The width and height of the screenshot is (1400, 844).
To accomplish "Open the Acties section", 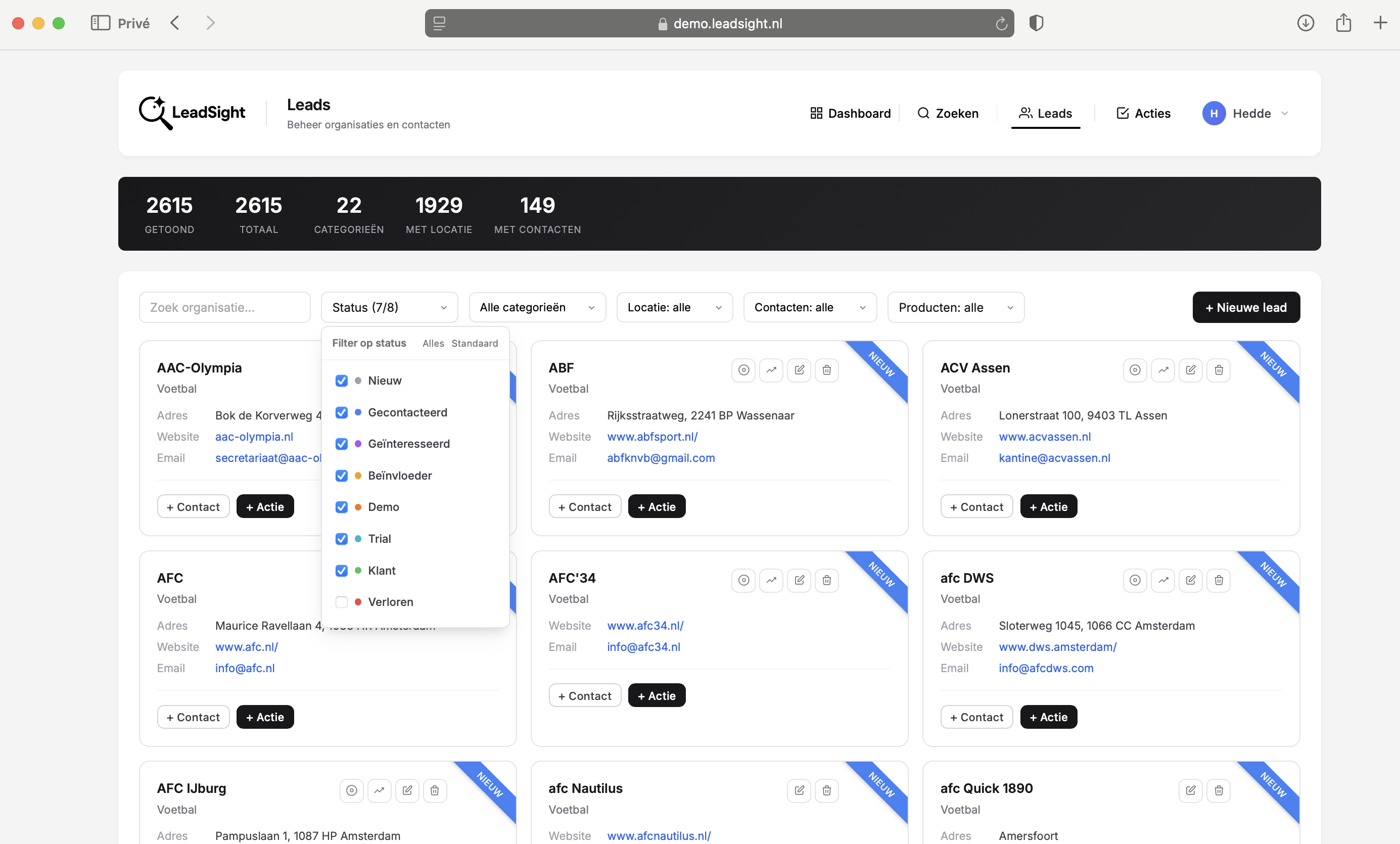I will [x=1143, y=113].
